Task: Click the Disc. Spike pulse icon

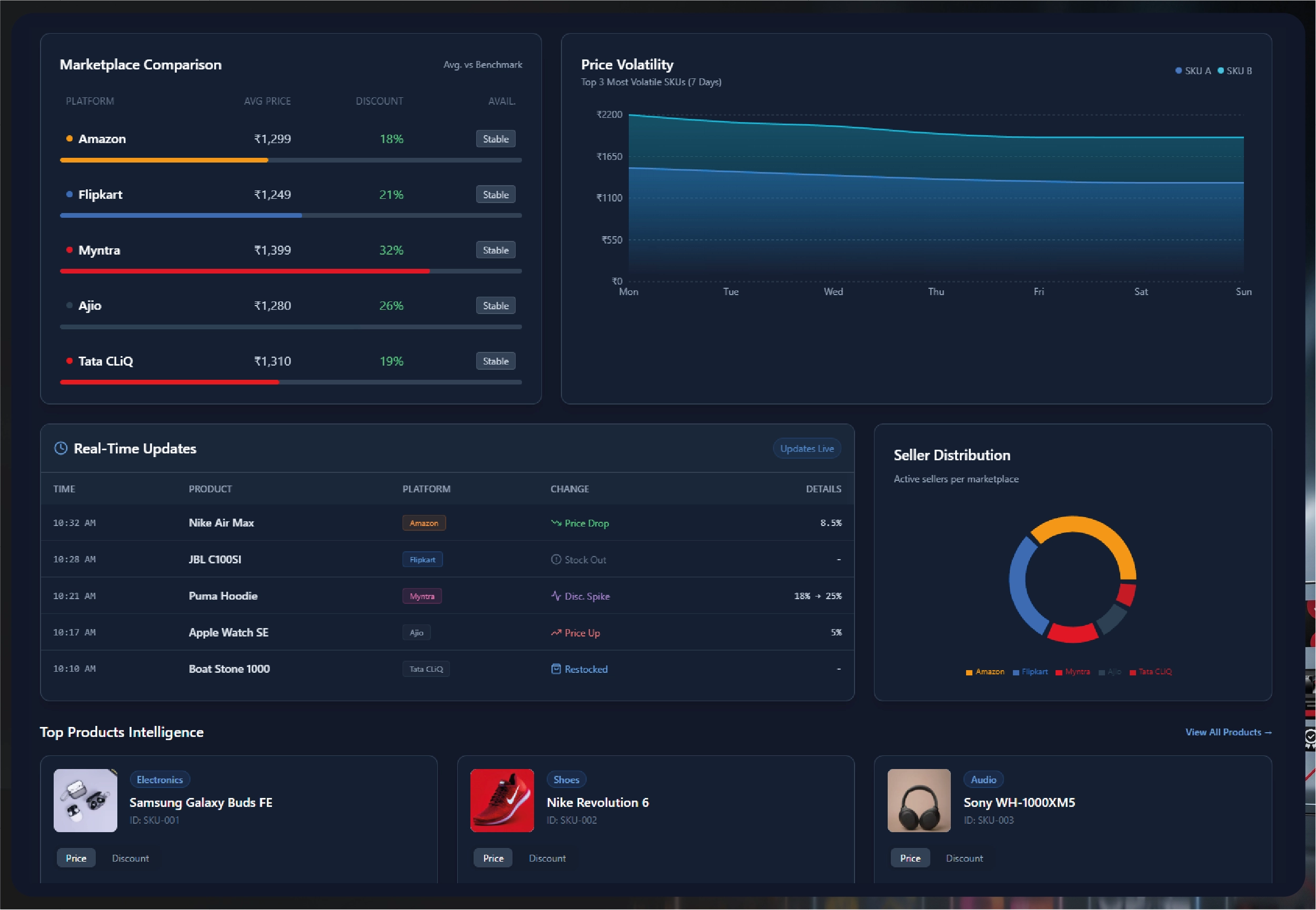Action: click(556, 596)
